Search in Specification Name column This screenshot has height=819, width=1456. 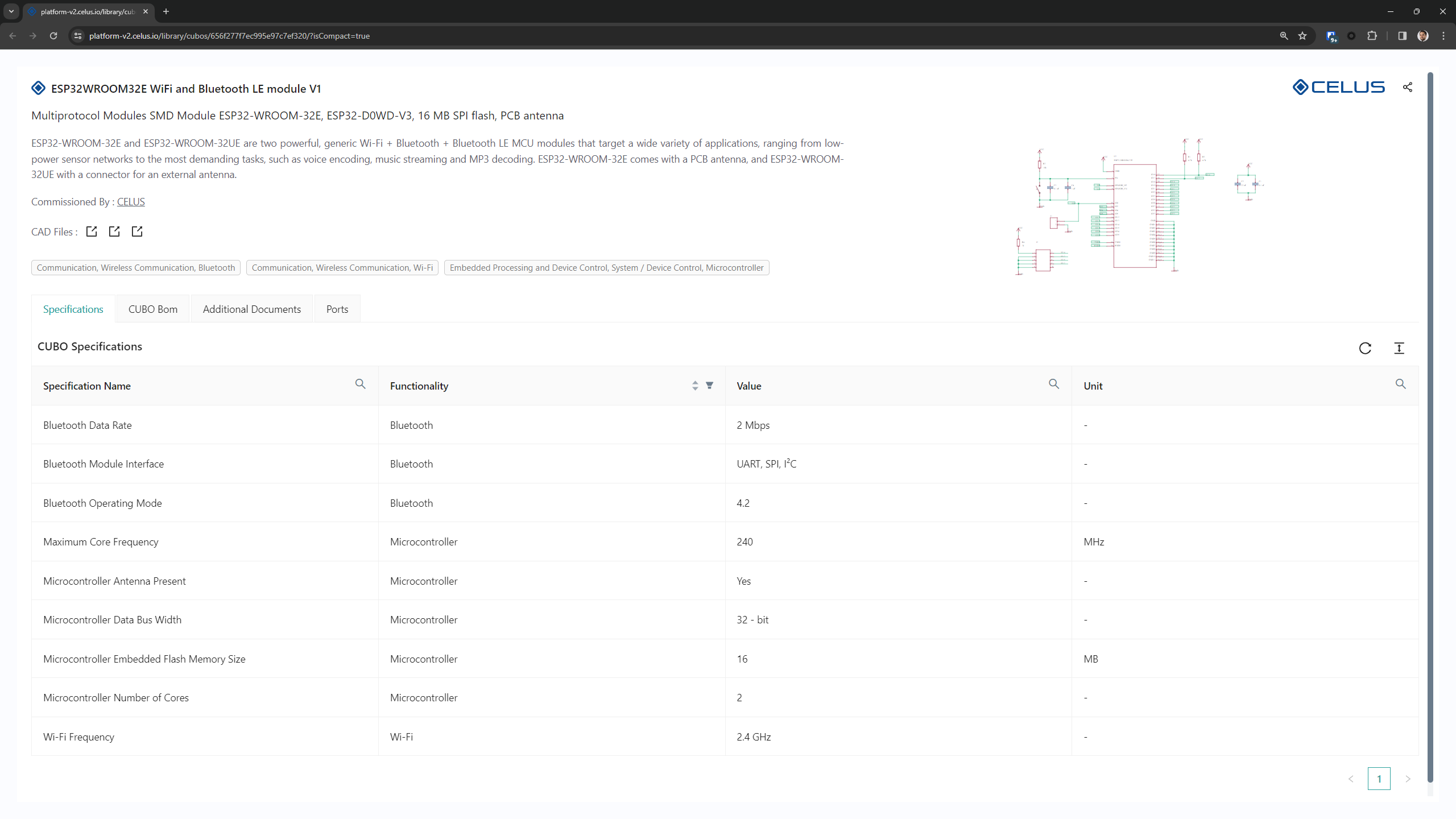point(361,384)
